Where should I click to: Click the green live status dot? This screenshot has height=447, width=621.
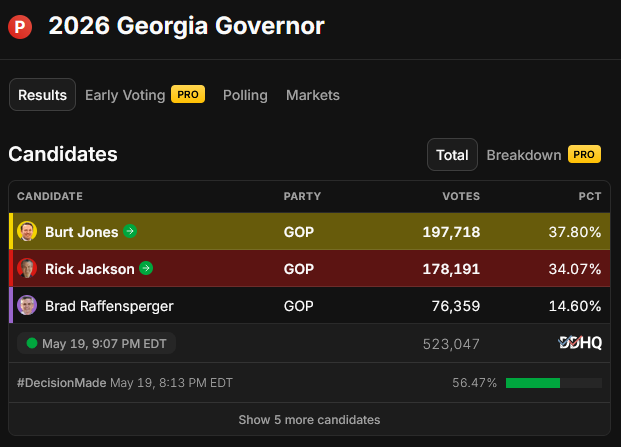point(32,343)
